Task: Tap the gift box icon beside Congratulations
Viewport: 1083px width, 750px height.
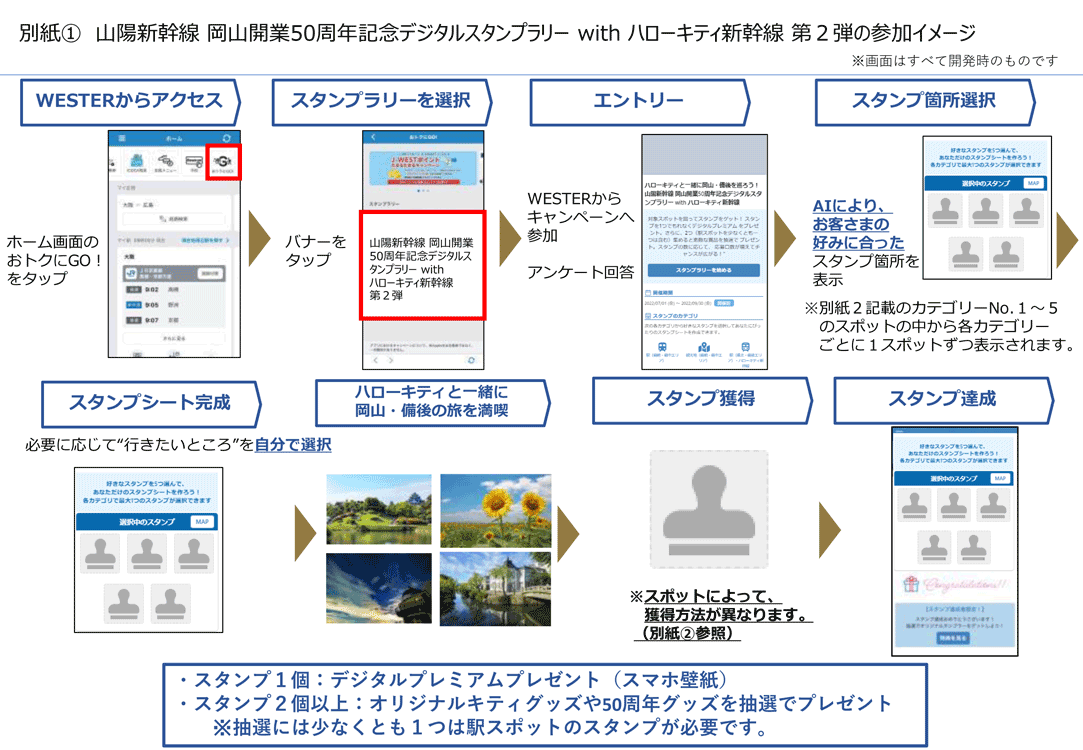Action: (912, 584)
